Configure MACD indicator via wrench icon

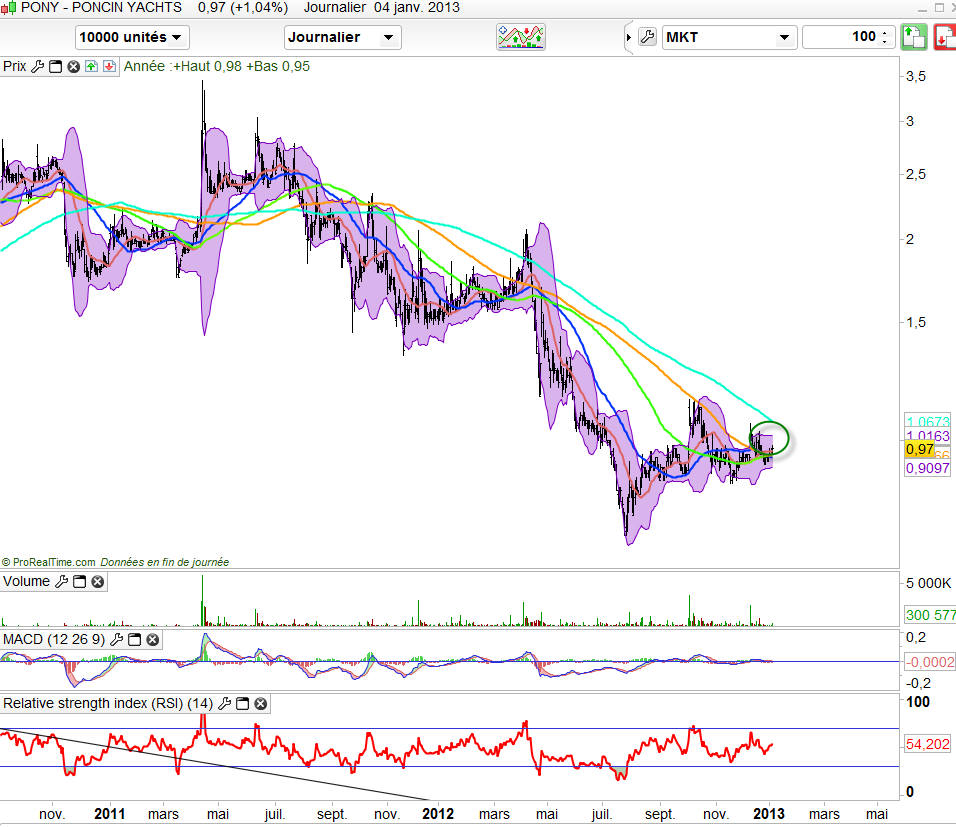[118, 639]
